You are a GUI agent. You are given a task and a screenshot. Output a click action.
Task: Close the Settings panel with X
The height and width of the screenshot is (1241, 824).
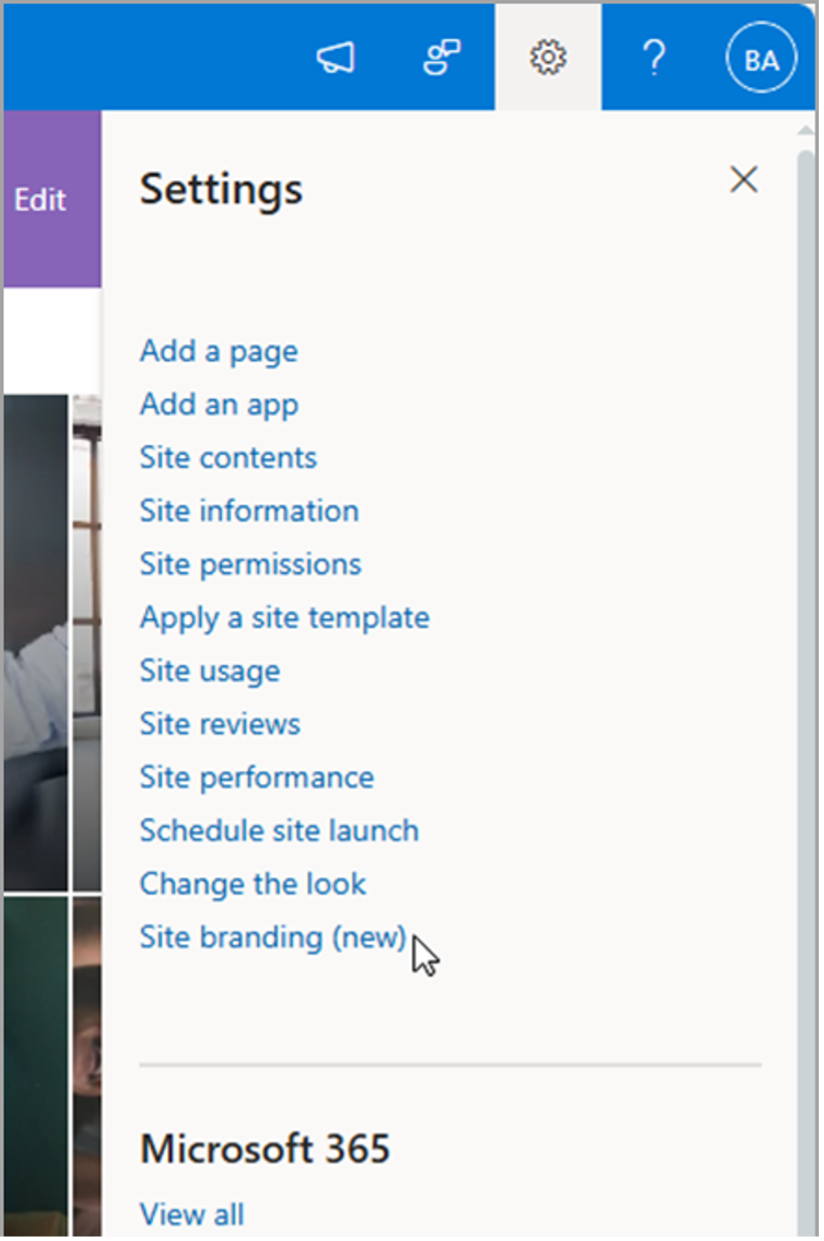point(743,180)
